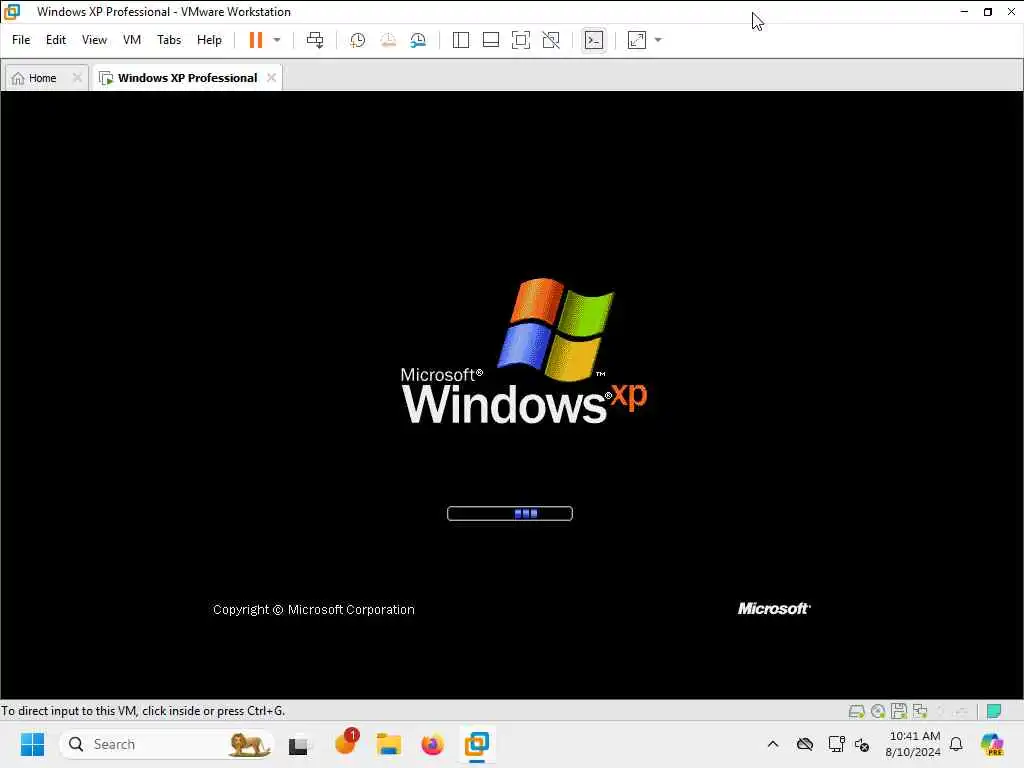This screenshot has width=1024, height=768.
Task: Pause the virtual machine with the orange button
Action: tap(255, 40)
